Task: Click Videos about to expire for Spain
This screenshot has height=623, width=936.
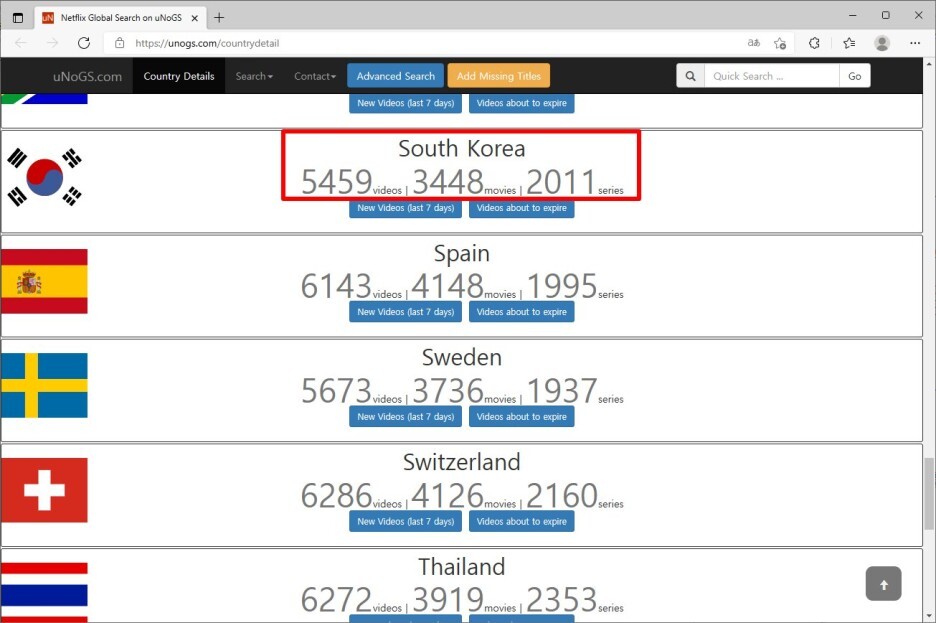Action: (522, 312)
